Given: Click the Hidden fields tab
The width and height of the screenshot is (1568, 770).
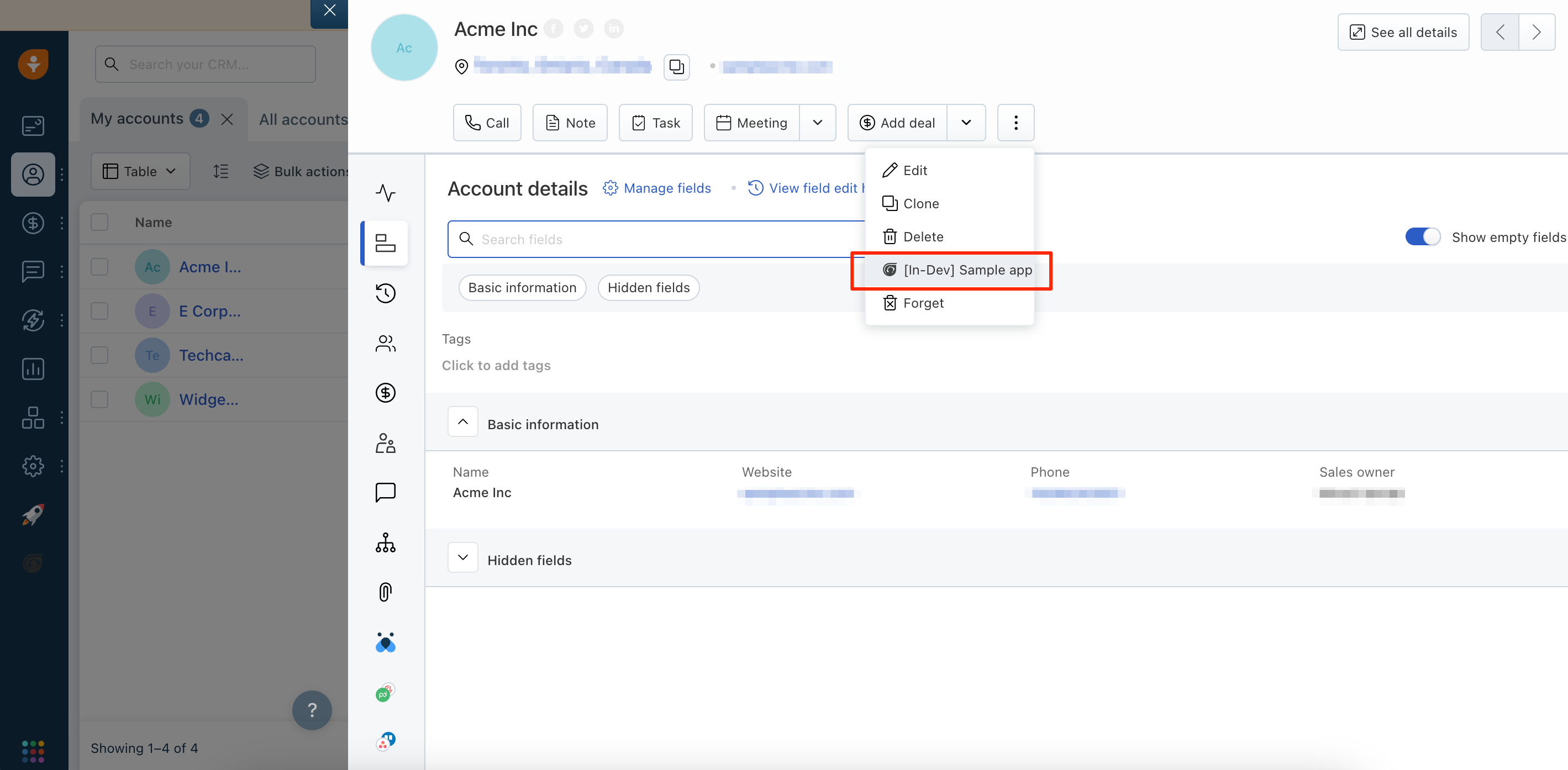Looking at the screenshot, I should (648, 288).
